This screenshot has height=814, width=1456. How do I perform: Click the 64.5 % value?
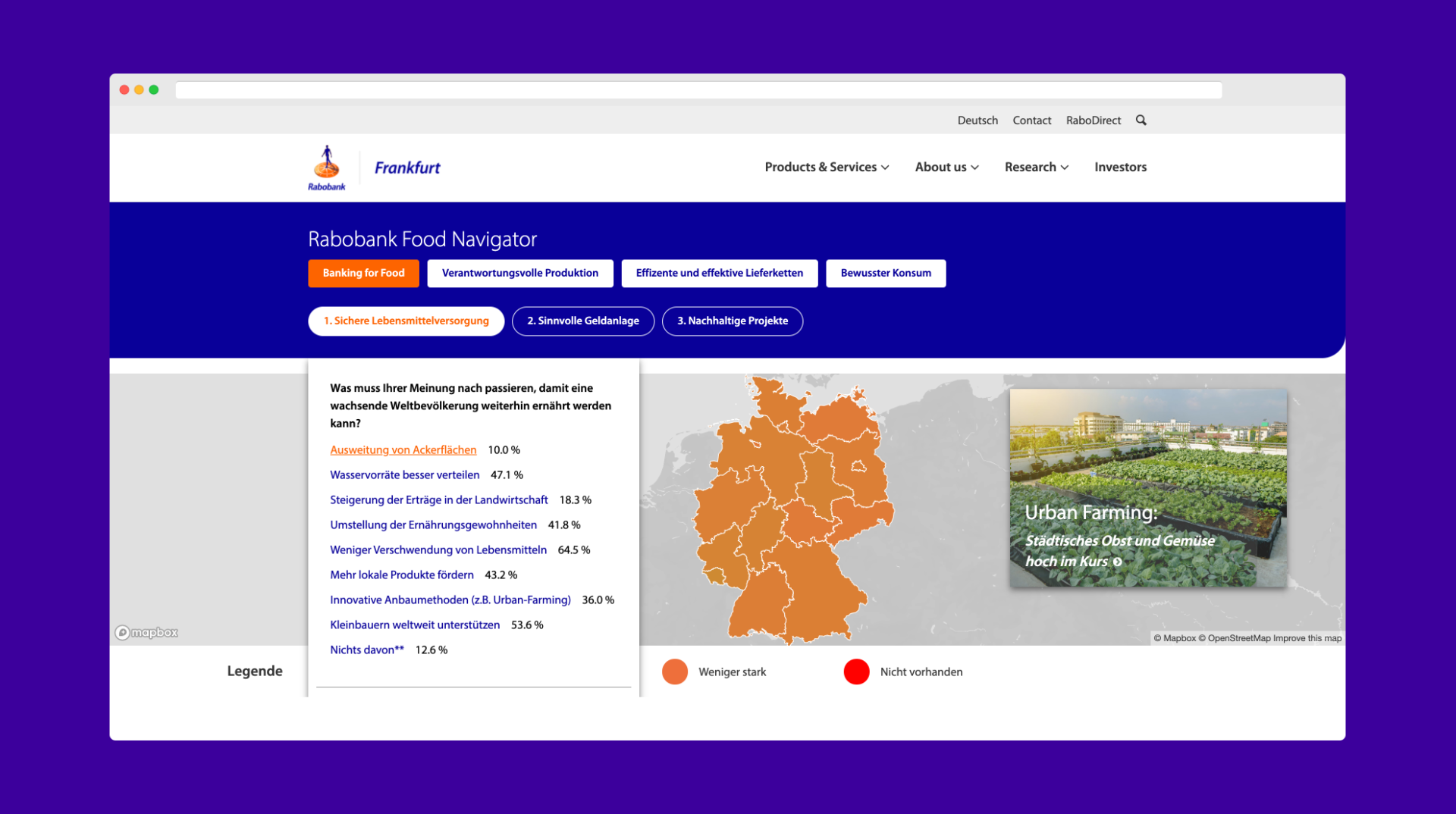point(574,549)
